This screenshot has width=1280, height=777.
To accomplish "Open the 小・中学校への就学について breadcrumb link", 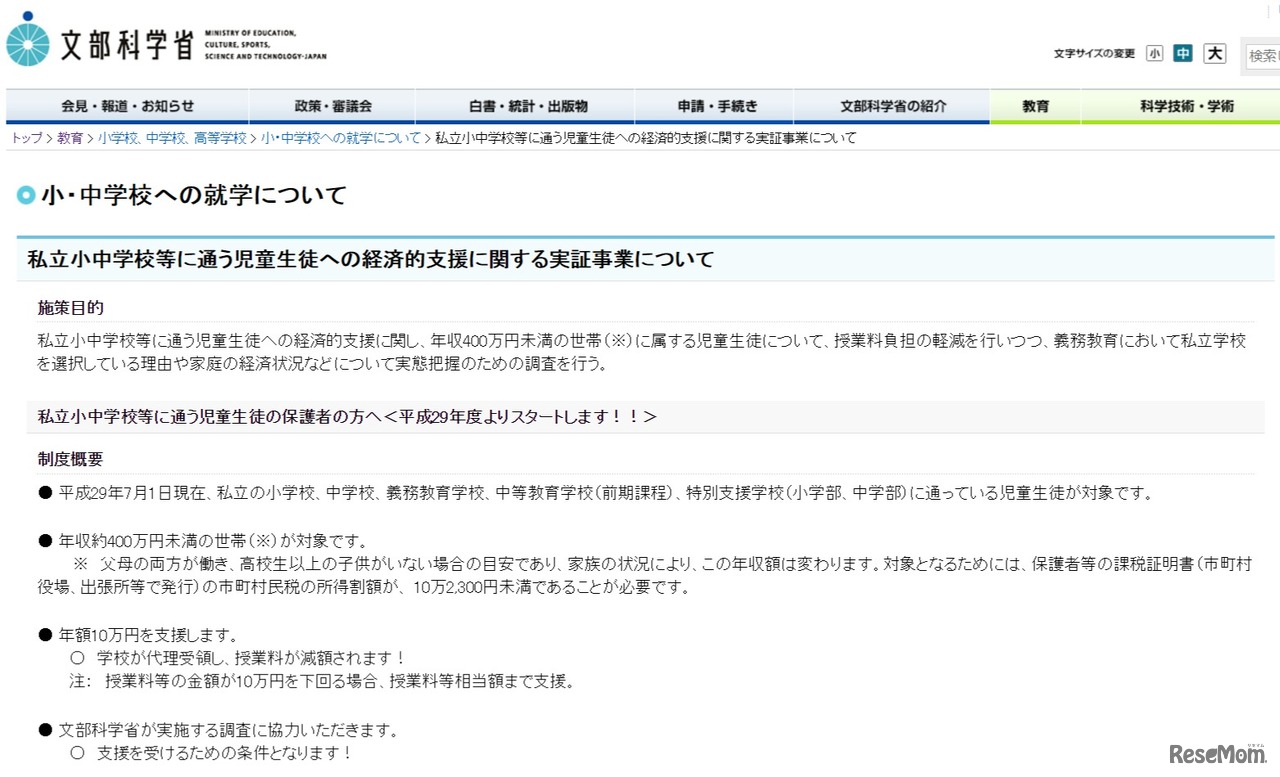I will 340,139.
